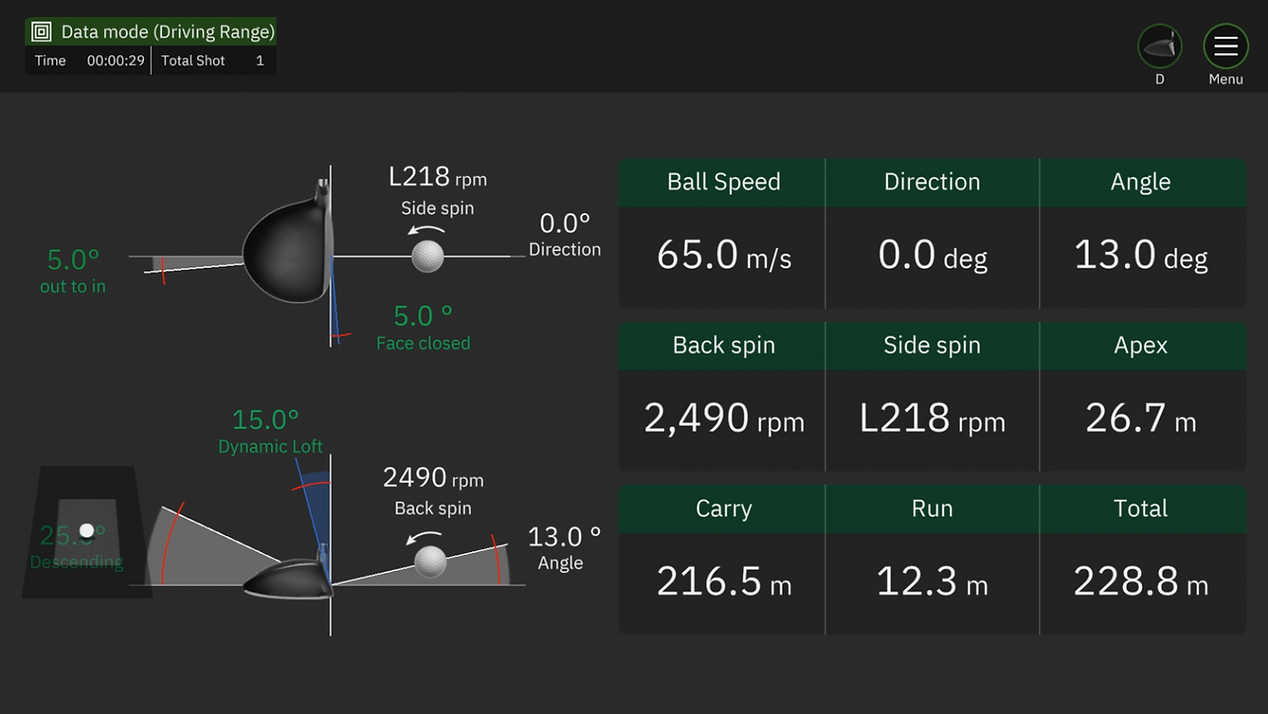This screenshot has height=714, width=1268.
Task: Select the Side spin data tile
Action: pos(932,397)
